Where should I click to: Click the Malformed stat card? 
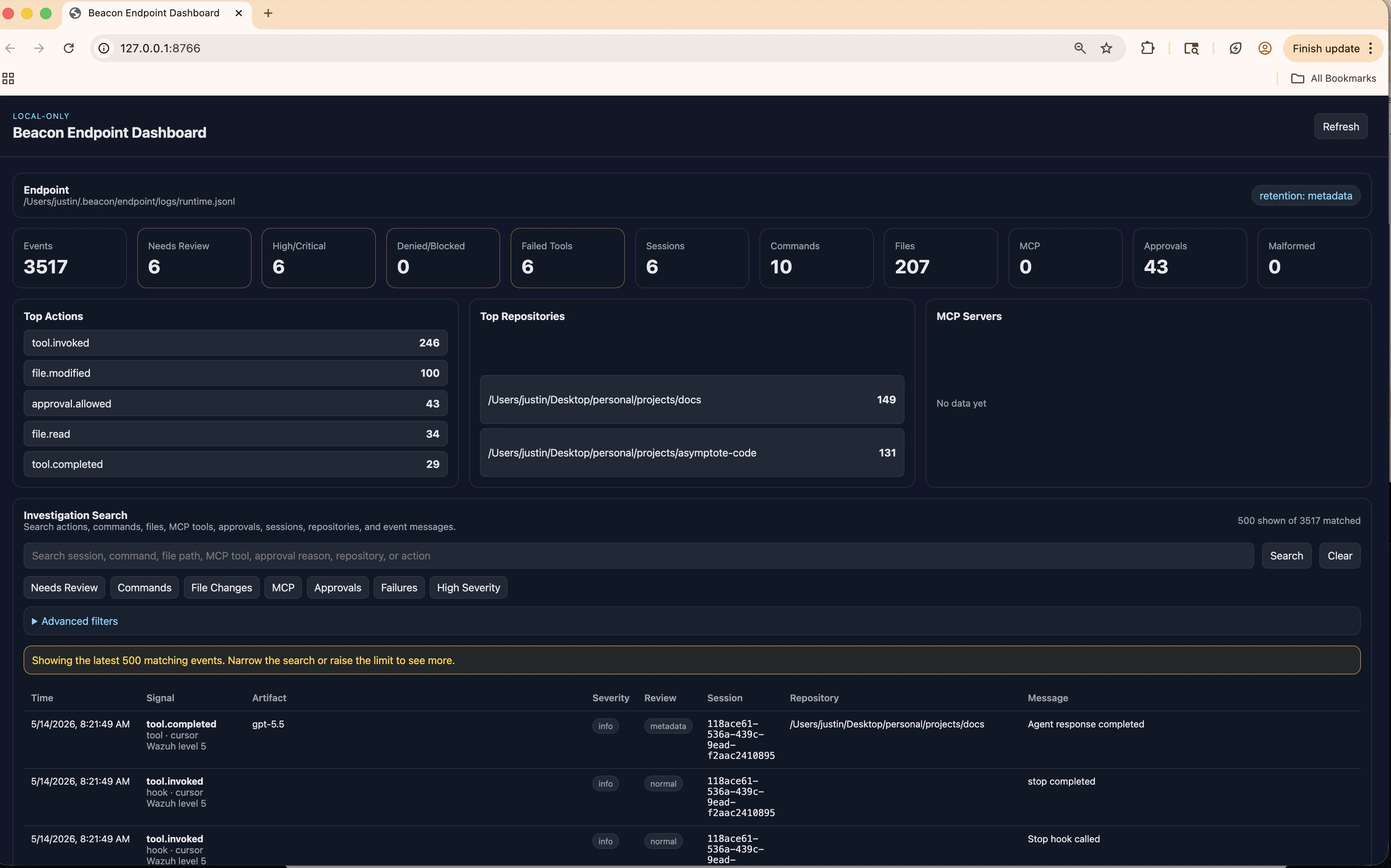click(1314, 258)
